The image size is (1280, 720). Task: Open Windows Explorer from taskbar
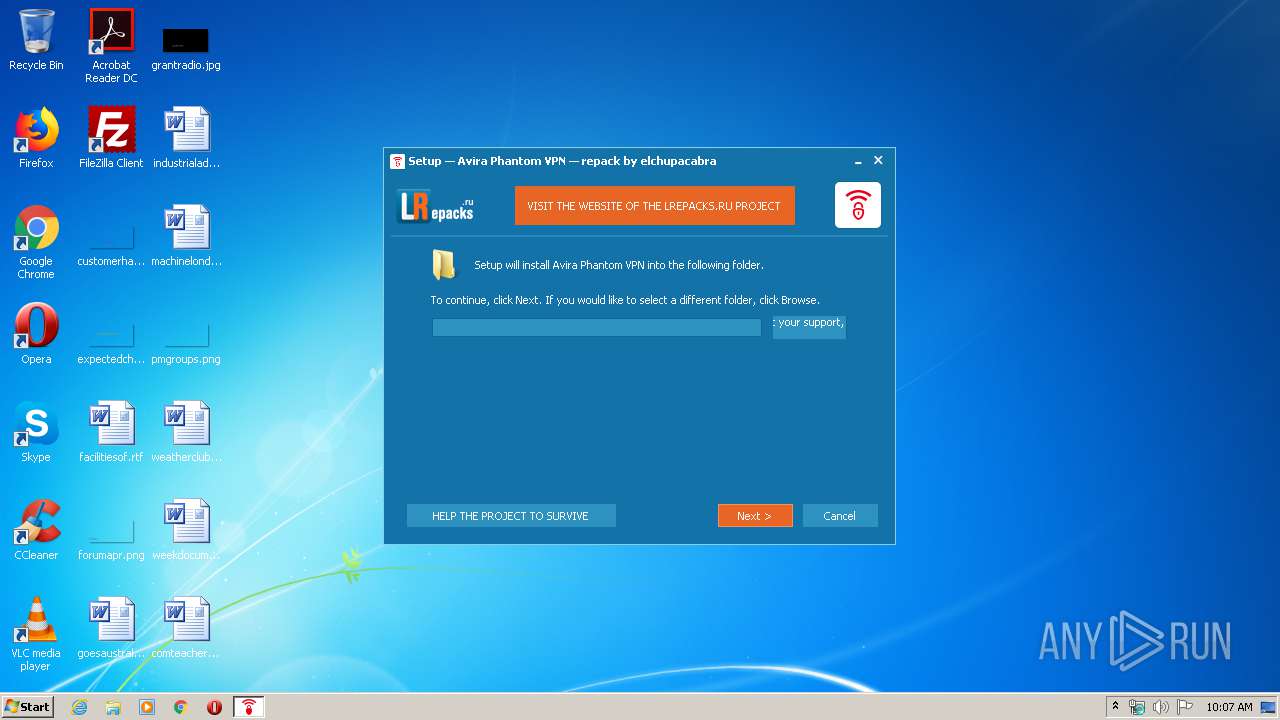pyautogui.click(x=113, y=707)
